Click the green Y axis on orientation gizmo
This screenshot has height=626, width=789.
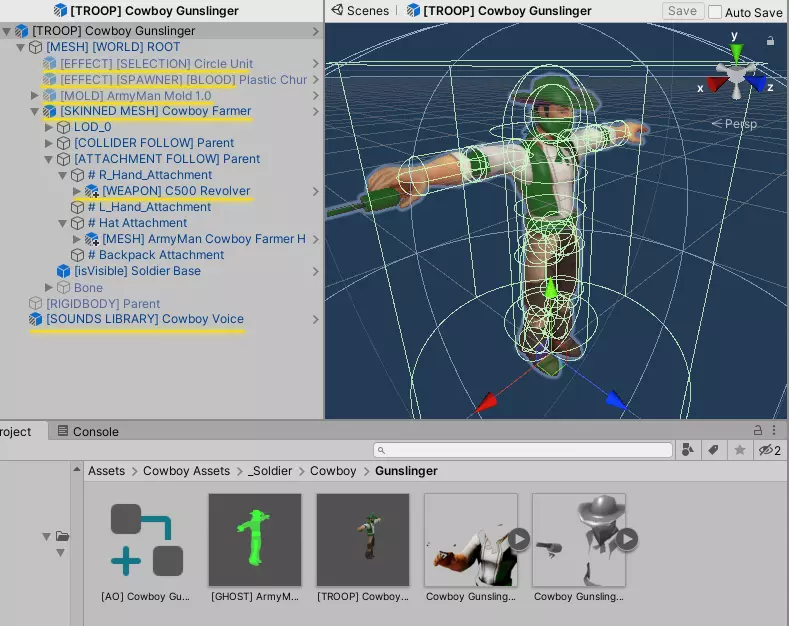(736, 52)
